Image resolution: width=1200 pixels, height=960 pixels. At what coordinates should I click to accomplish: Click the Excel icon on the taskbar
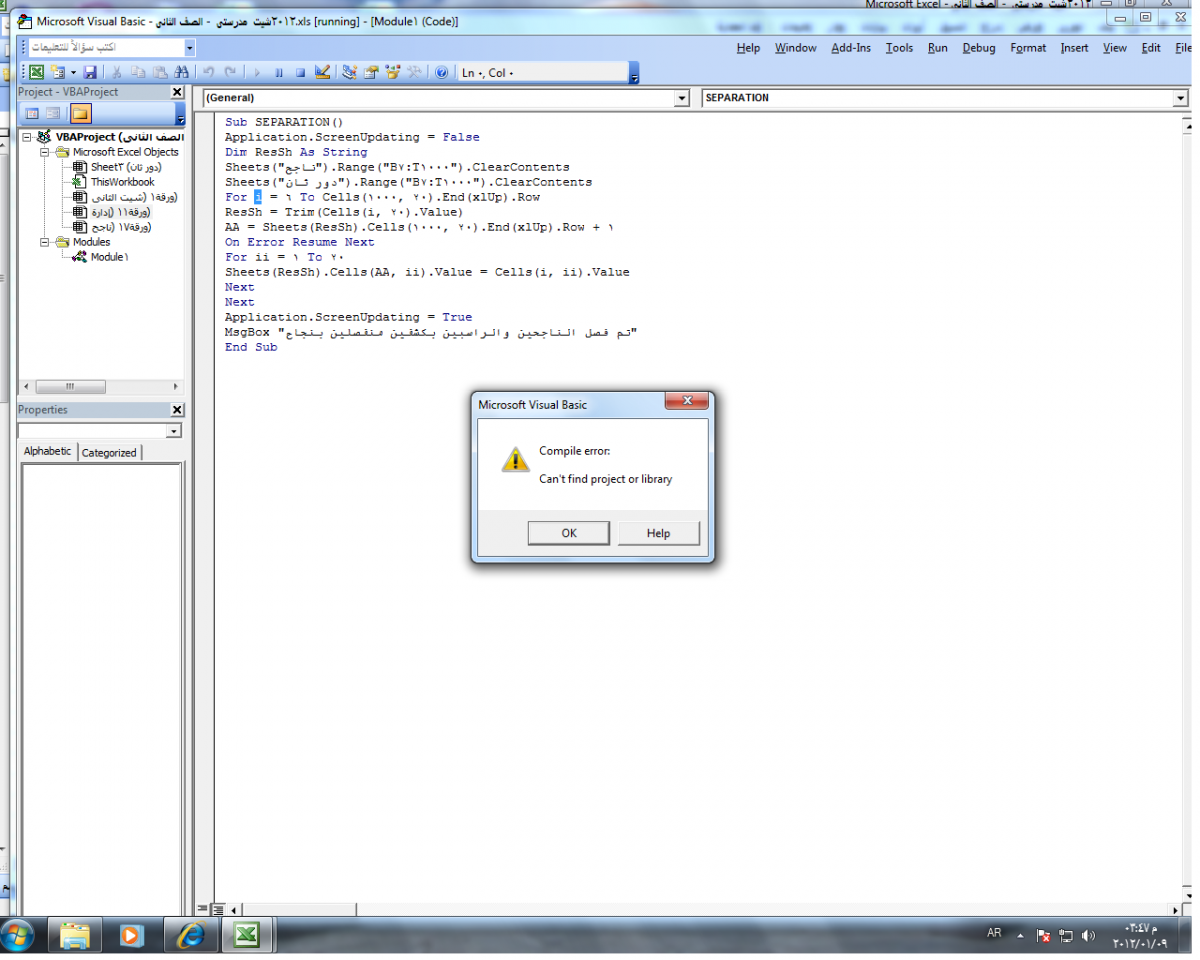(247, 936)
